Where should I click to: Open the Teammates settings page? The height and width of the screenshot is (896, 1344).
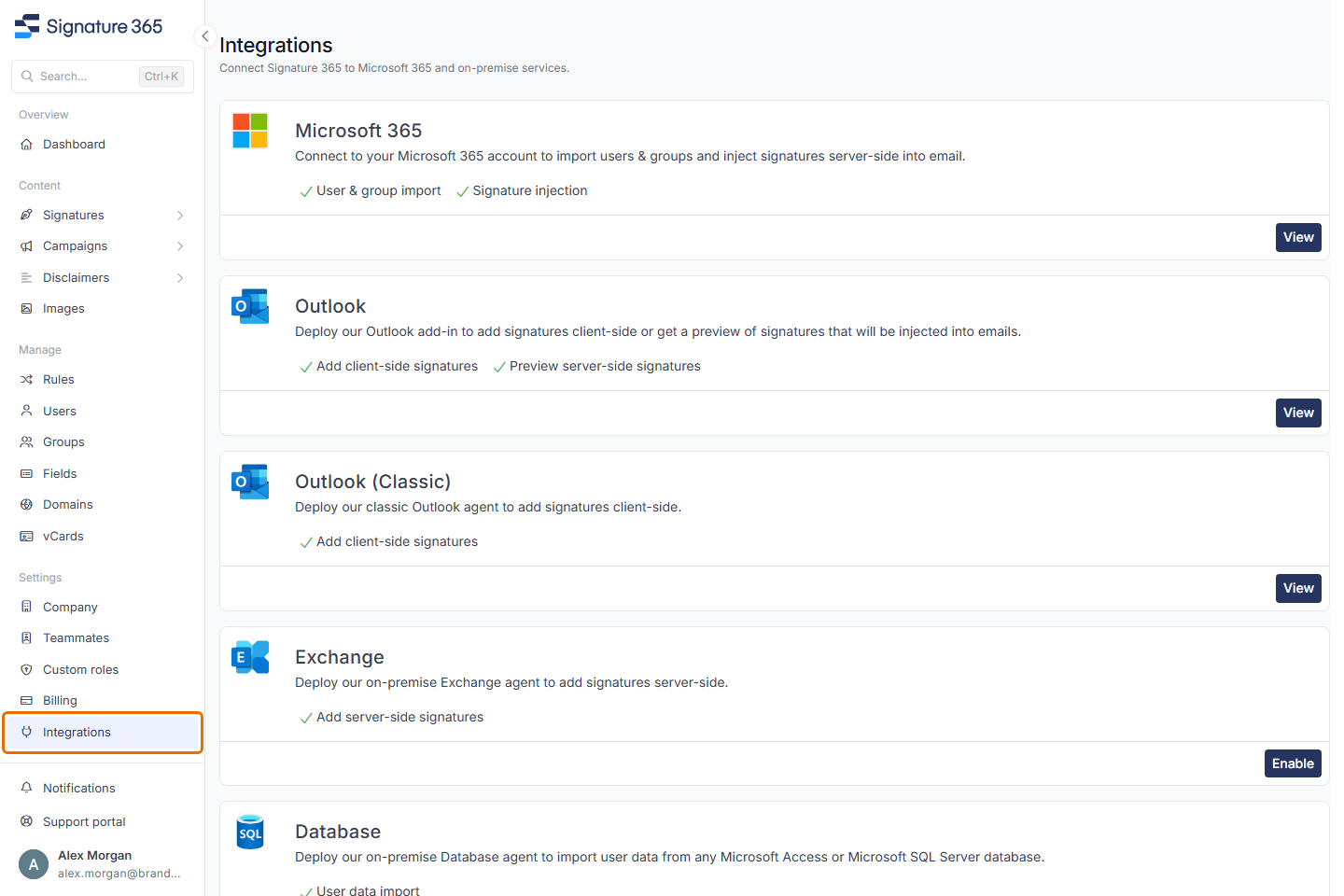(x=103, y=638)
